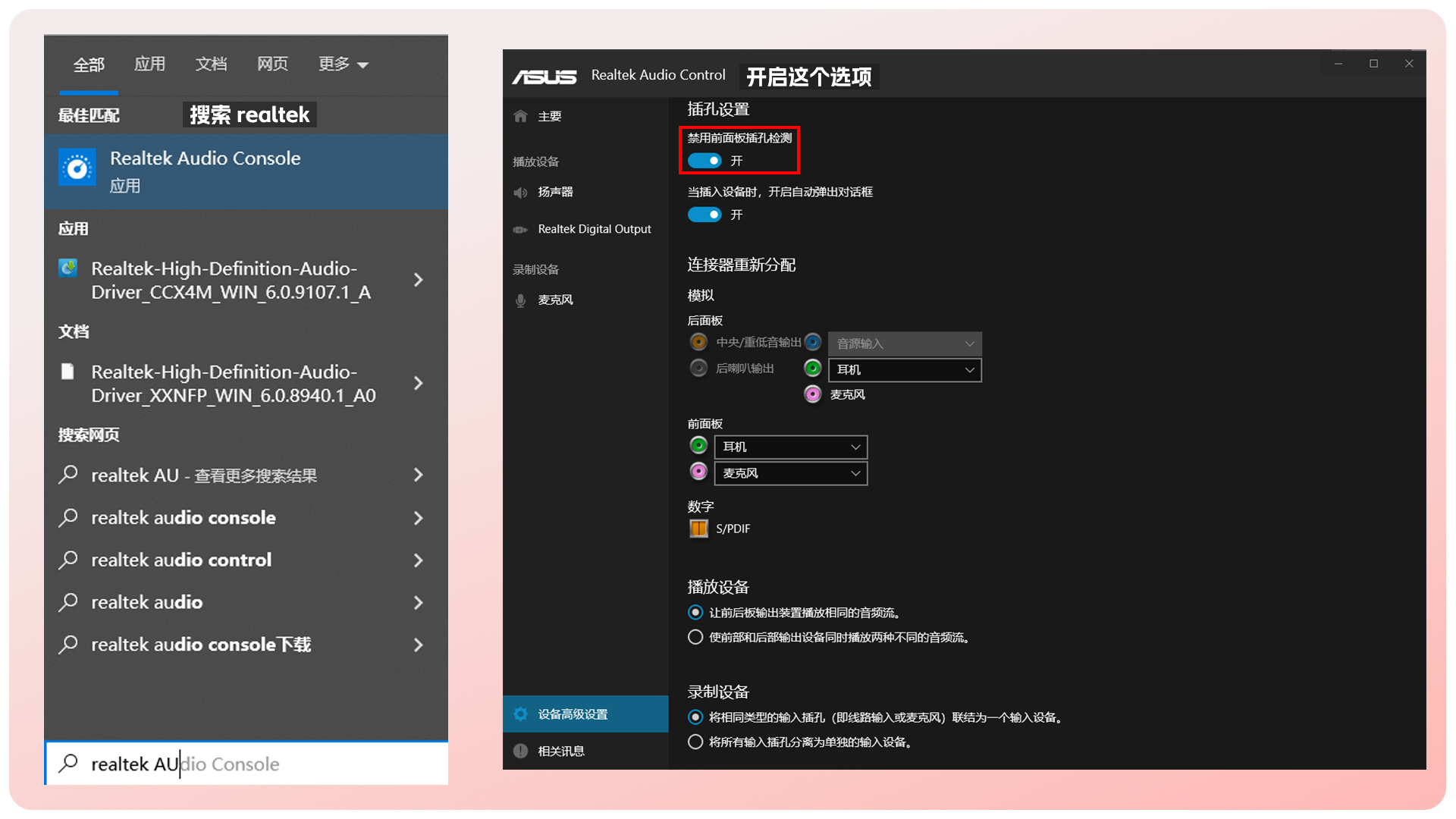Viewport: 1456px width, 819px height.
Task: Expand the 更多 search filter menu
Action: [344, 64]
